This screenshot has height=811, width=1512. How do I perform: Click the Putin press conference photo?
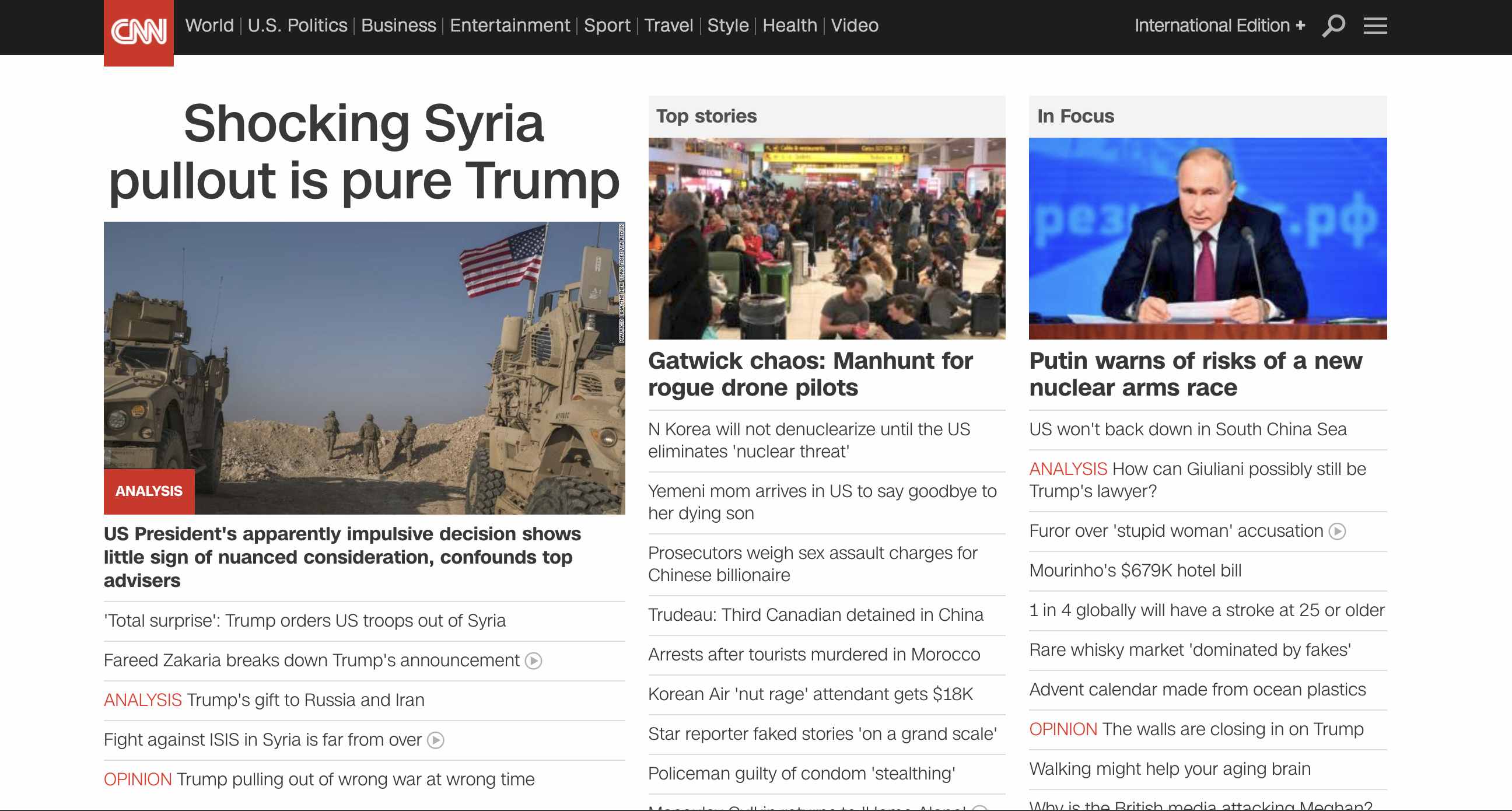click(1207, 239)
